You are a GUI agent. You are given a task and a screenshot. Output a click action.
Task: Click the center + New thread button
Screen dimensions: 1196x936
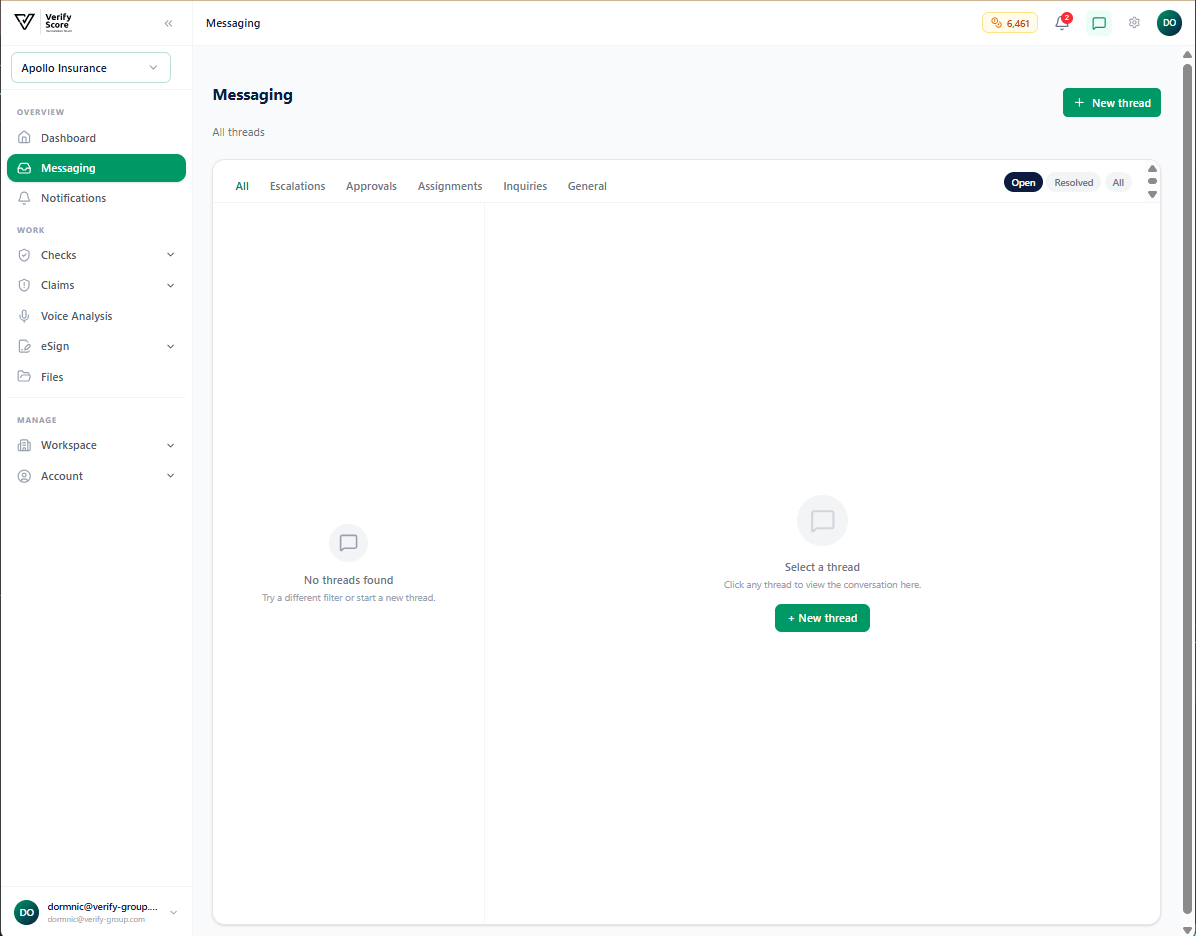pyautogui.click(x=822, y=618)
